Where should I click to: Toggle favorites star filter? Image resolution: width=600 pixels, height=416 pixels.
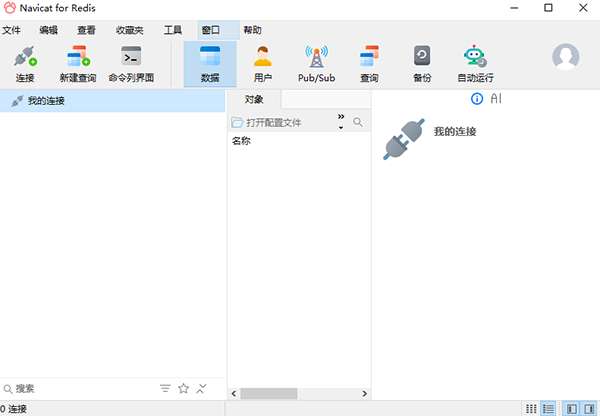[184, 388]
